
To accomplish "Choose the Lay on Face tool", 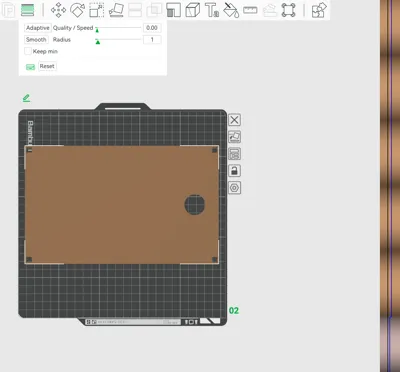I will coord(116,10).
